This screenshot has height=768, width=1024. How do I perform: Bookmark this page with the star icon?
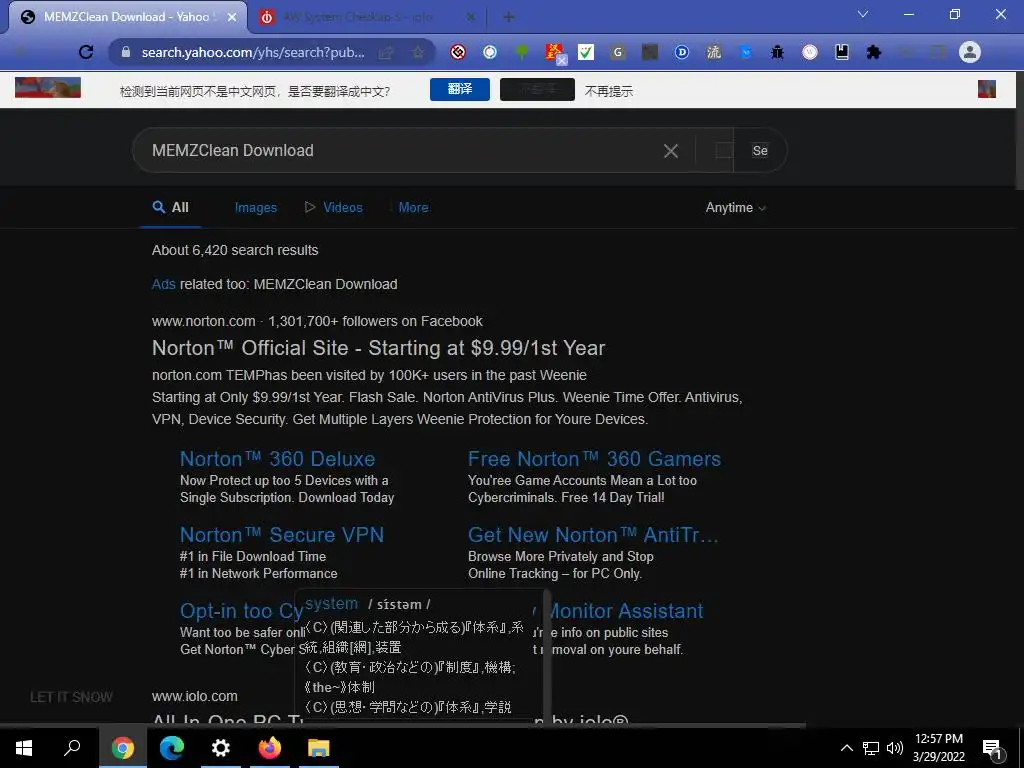tap(418, 52)
